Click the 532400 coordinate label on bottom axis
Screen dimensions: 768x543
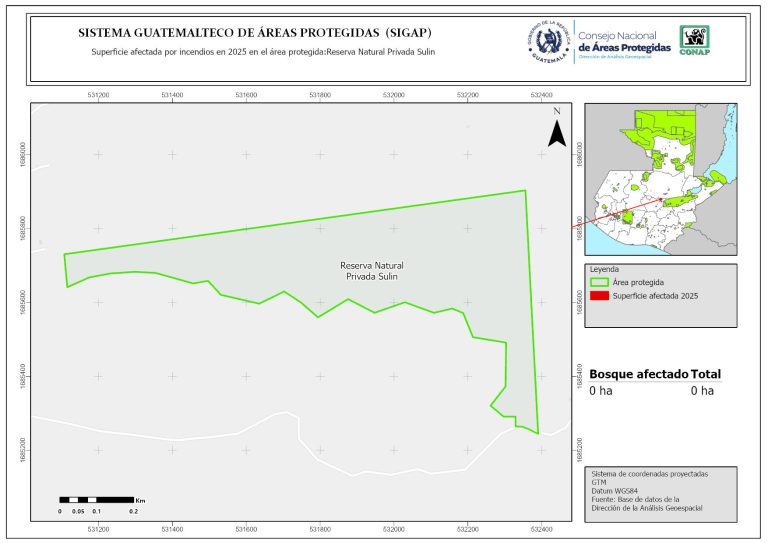pos(541,529)
